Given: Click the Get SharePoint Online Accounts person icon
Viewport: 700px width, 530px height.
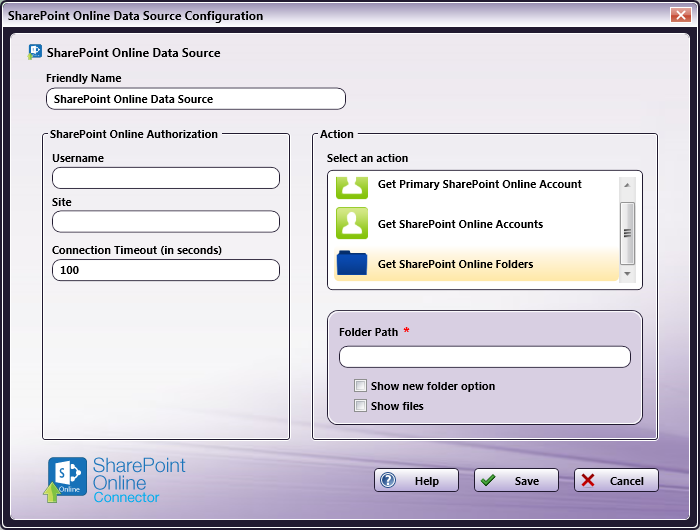Looking at the screenshot, I should tap(352, 223).
